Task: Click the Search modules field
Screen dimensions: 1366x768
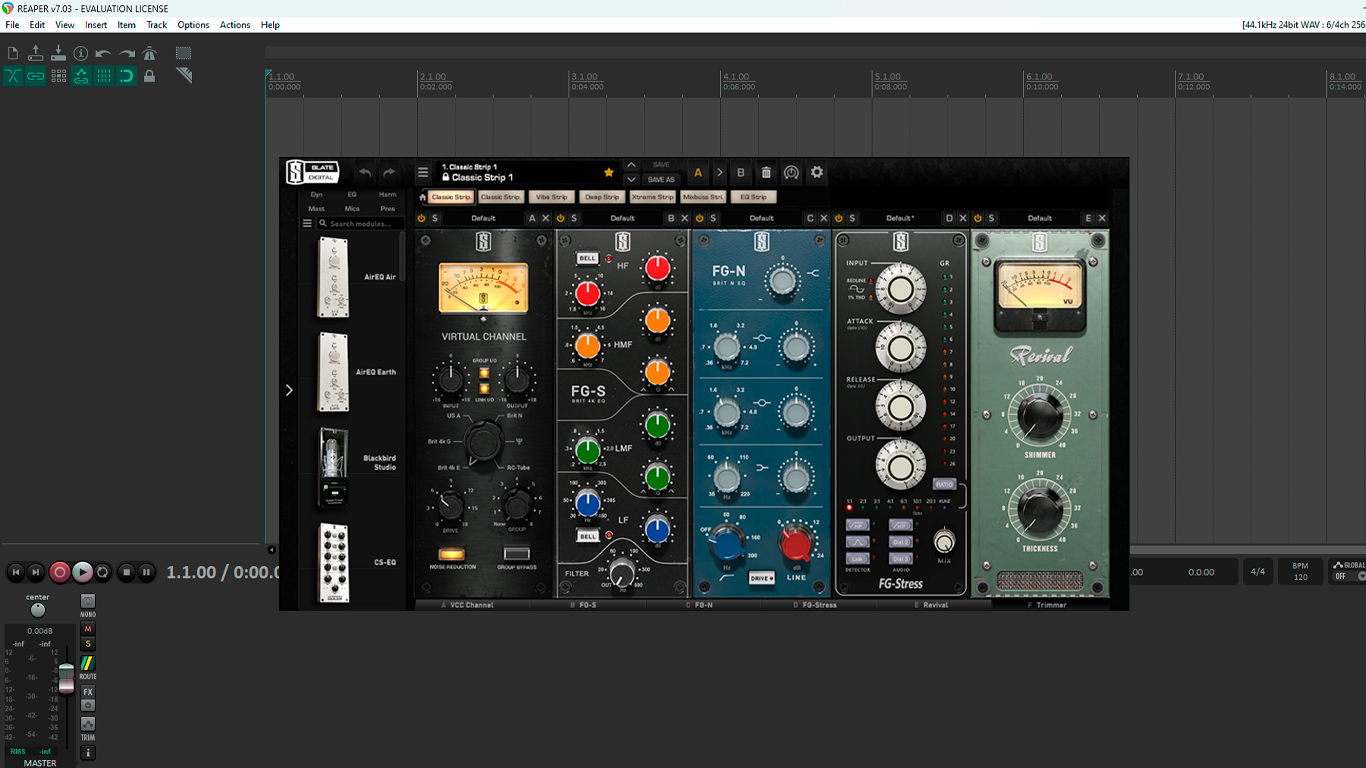Action: (x=361, y=224)
